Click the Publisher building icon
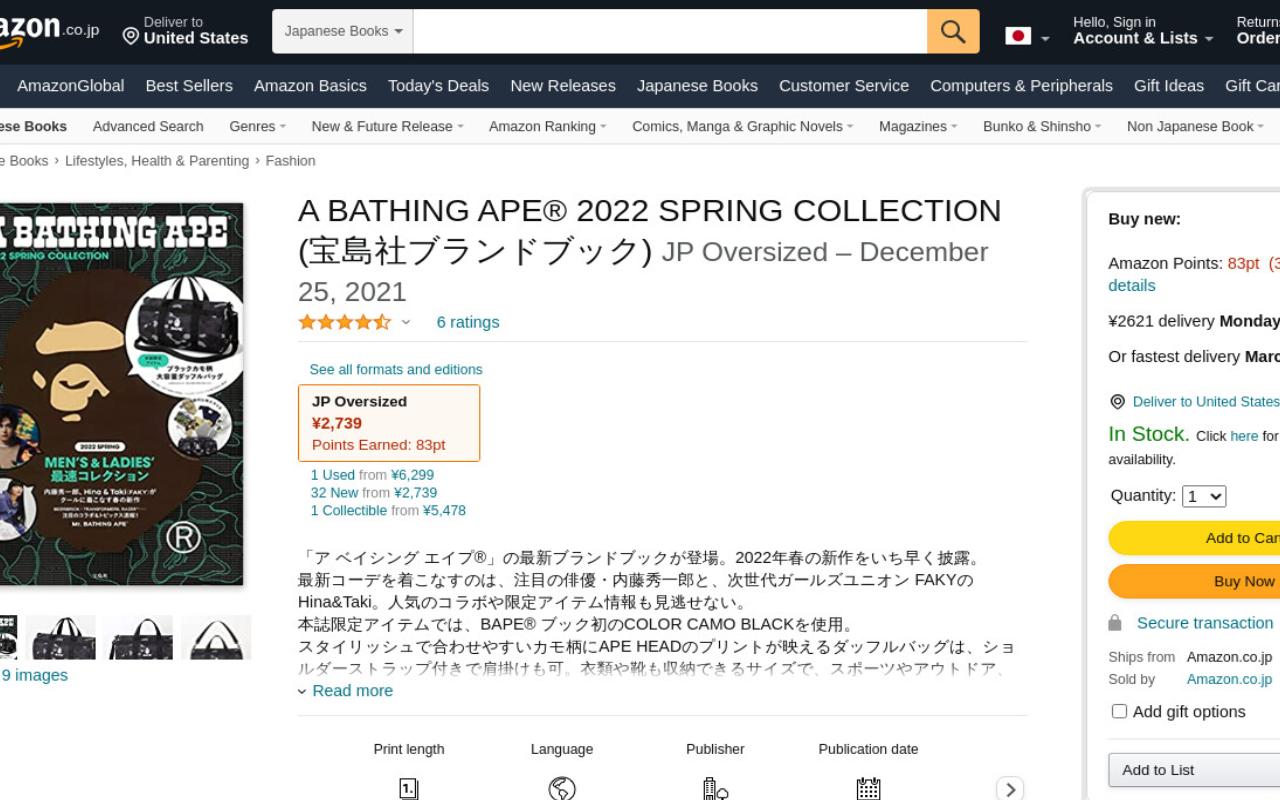This screenshot has width=1280, height=800. pyautogui.click(x=715, y=789)
